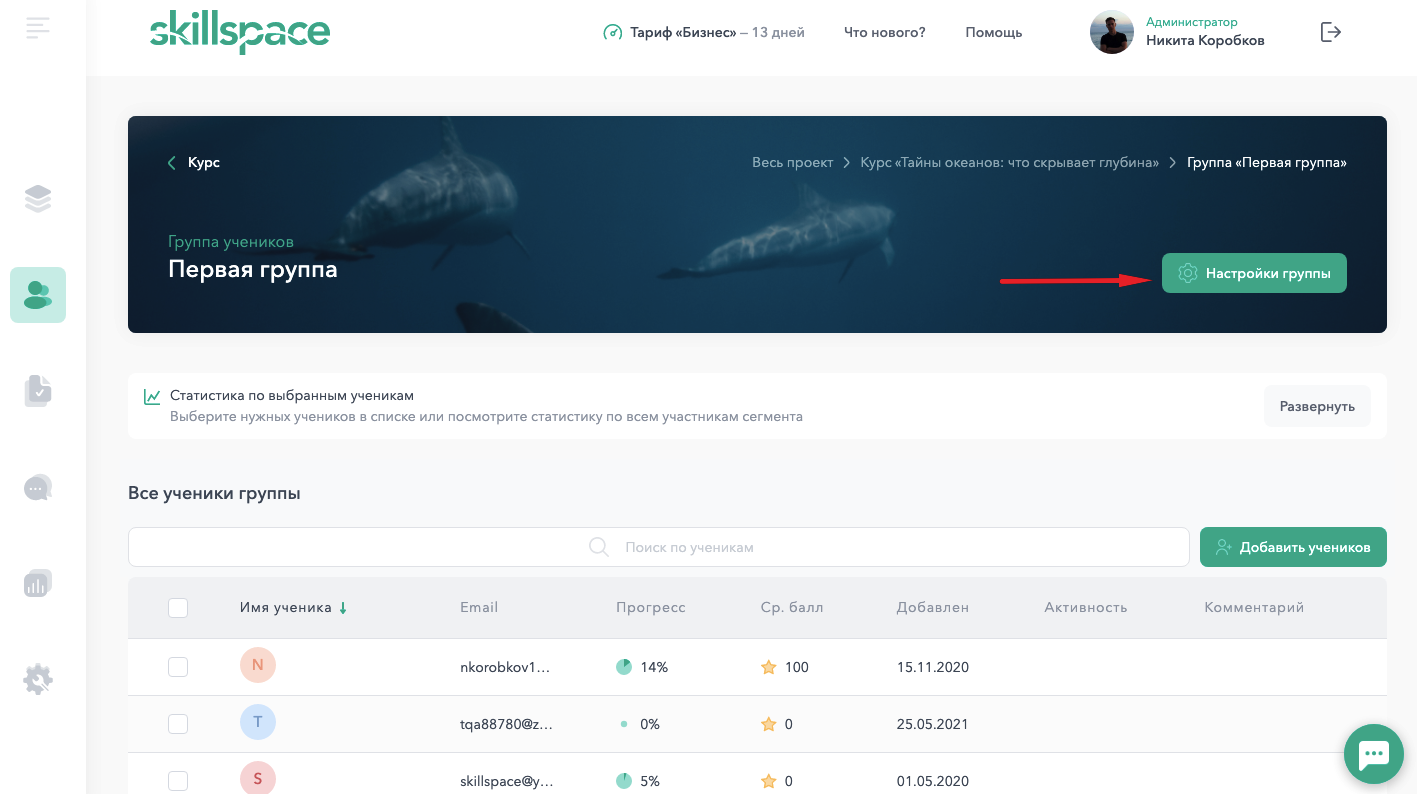Expand the selected students statistics panel
The image size is (1417, 794).
[1317, 406]
